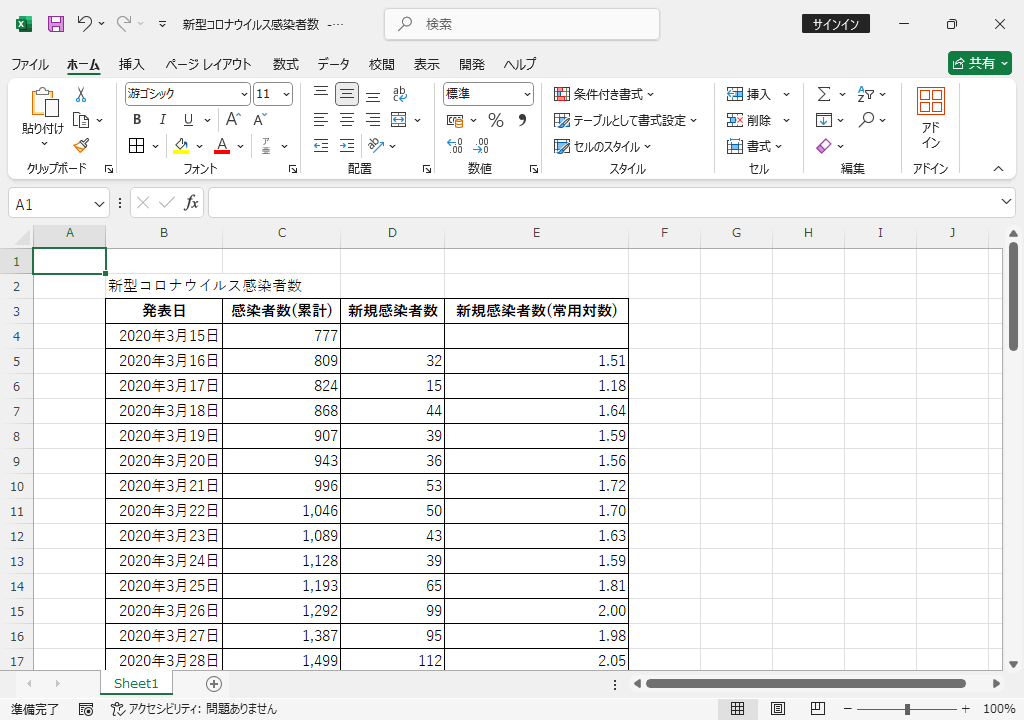Open the number format dropdown 標準
Screen dimensions: 1024x720
point(527,95)
